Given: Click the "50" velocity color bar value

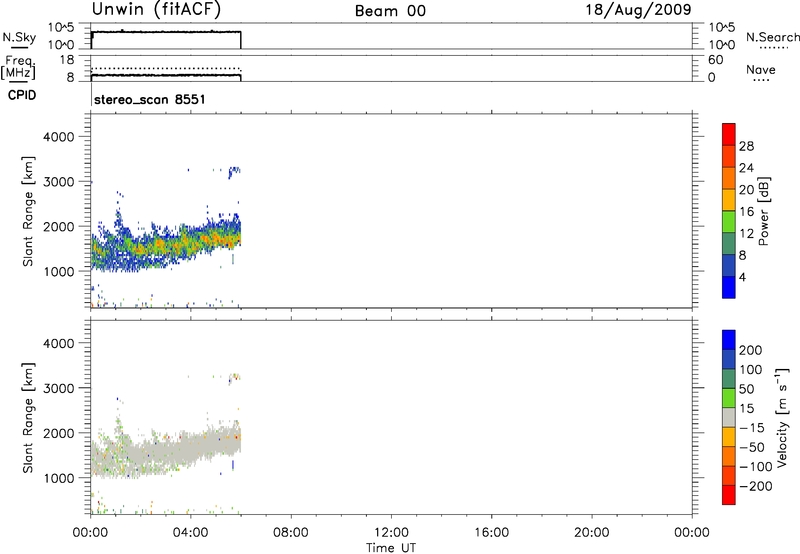Looking at the screenshot, I should [746, 389].
